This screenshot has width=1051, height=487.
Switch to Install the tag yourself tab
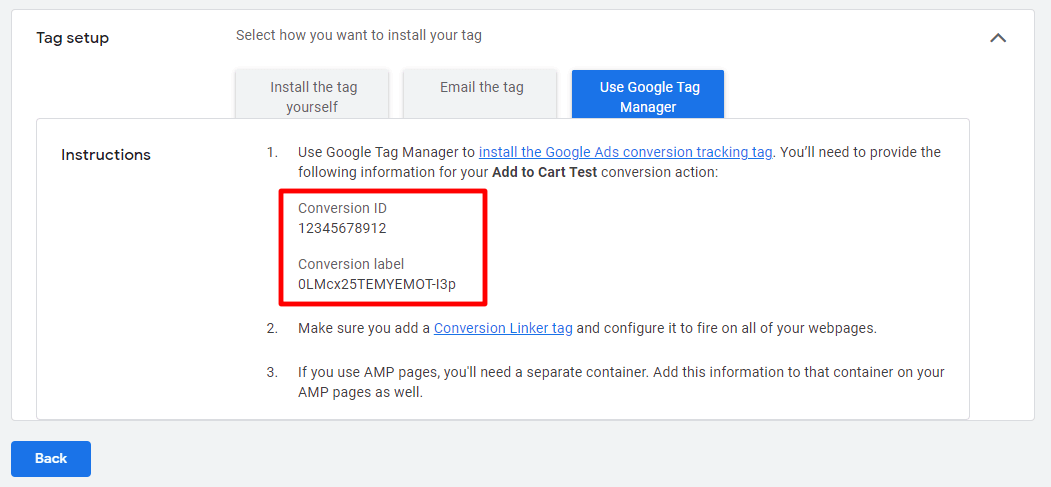click(312, 94)
